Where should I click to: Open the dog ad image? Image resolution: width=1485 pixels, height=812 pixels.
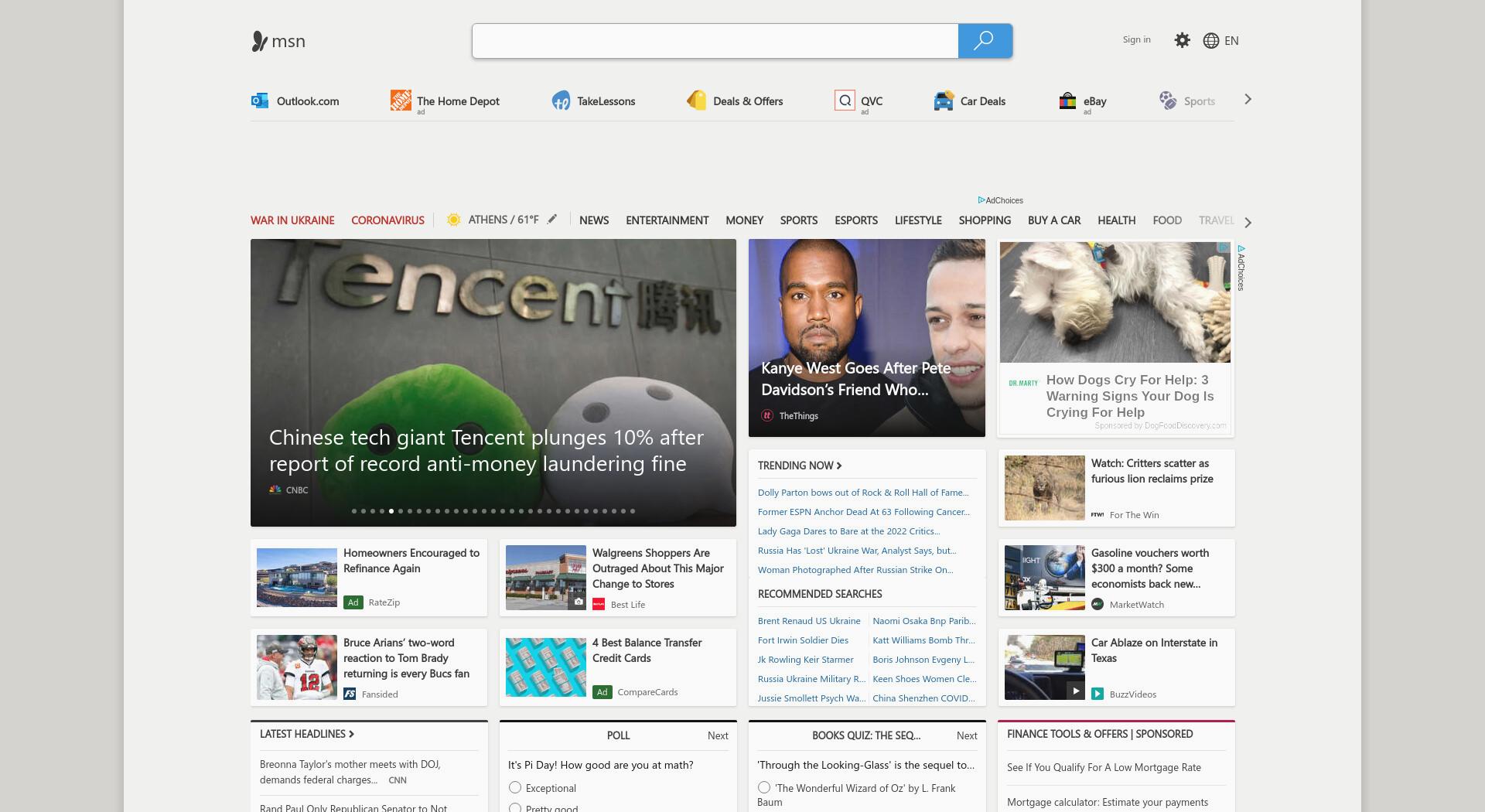1115,302
